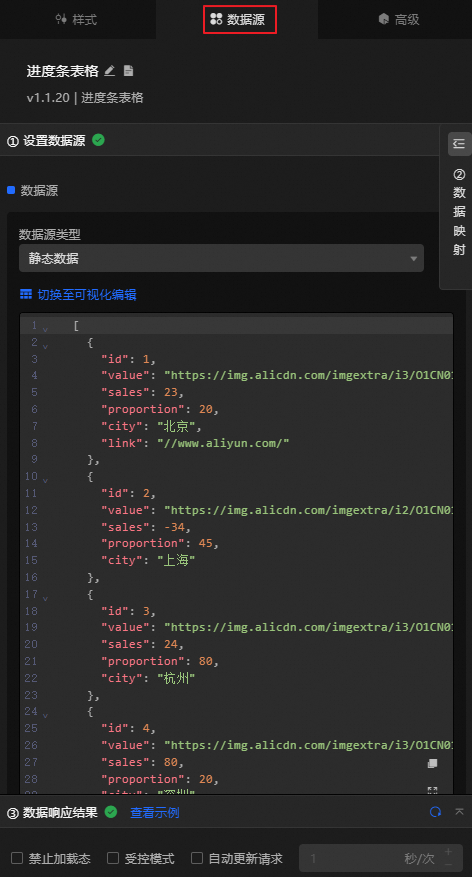
Task: Switch to the 样式 tab
Action: 77,20
